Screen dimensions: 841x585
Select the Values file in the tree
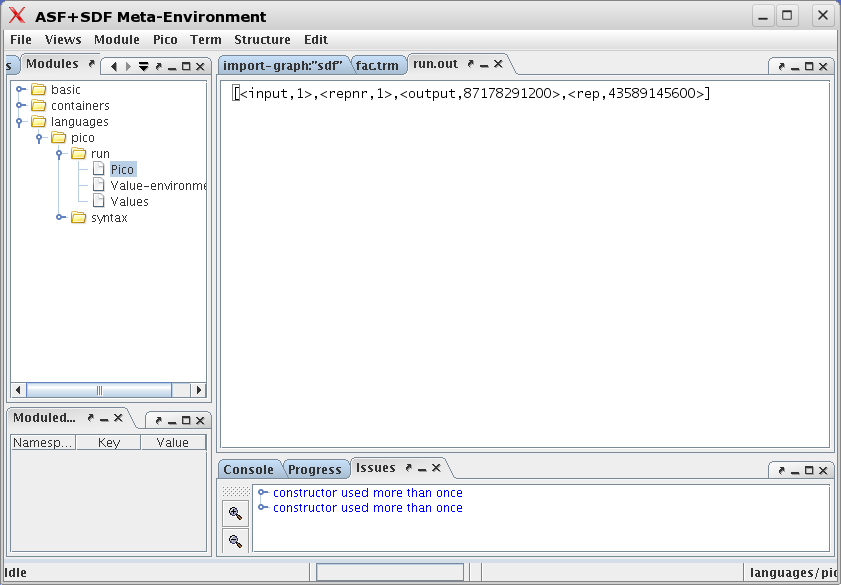[130, 200]
